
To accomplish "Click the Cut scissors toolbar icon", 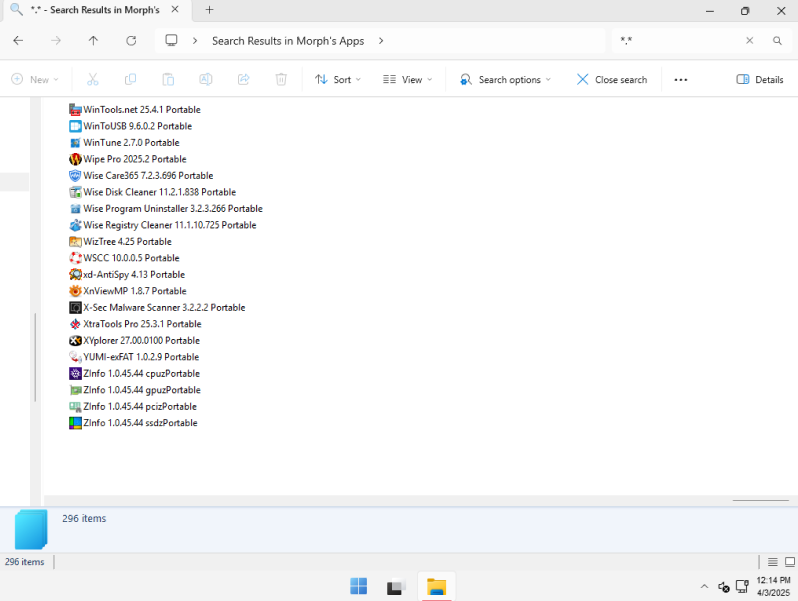I will (93, 79).
